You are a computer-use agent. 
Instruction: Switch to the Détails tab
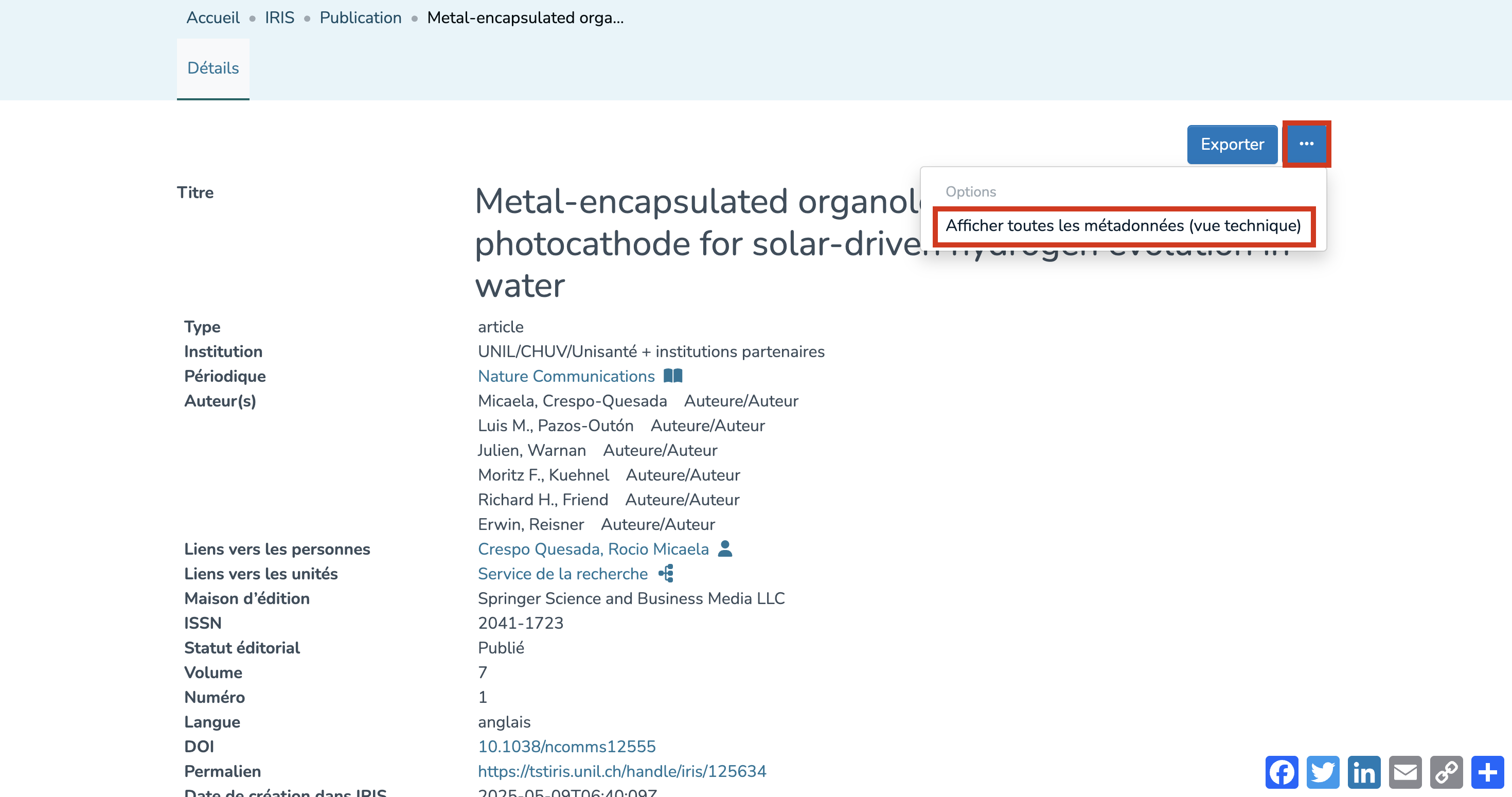click(213, 68)
